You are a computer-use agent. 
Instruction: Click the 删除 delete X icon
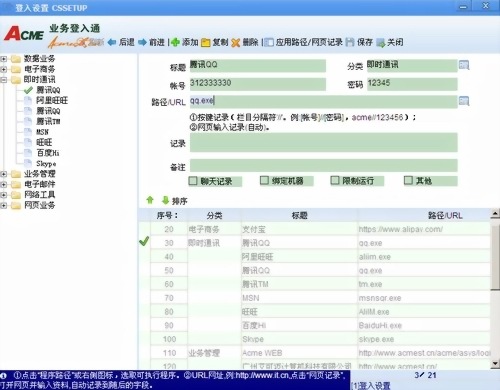(x=236, y=43)
